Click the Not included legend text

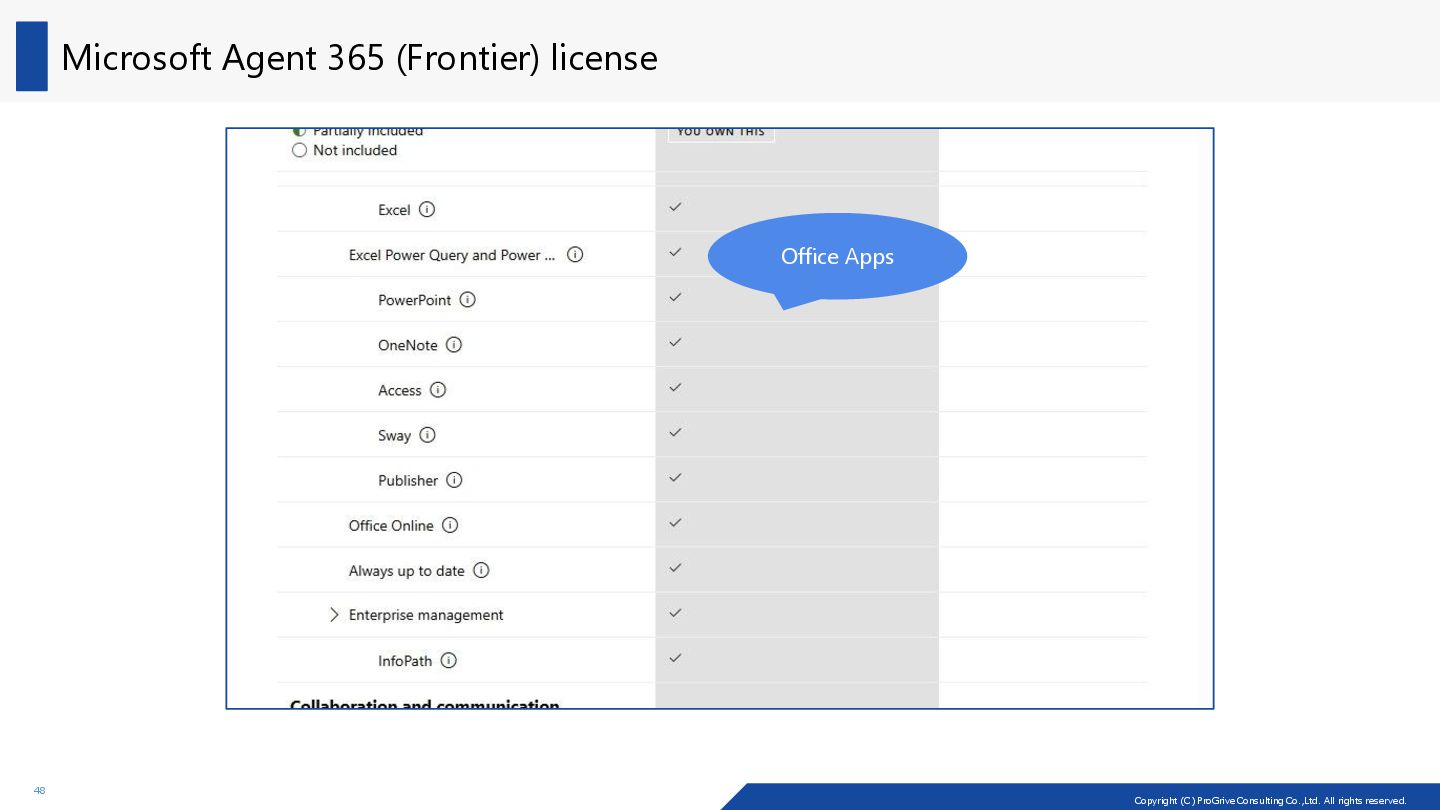pos(355,150)
